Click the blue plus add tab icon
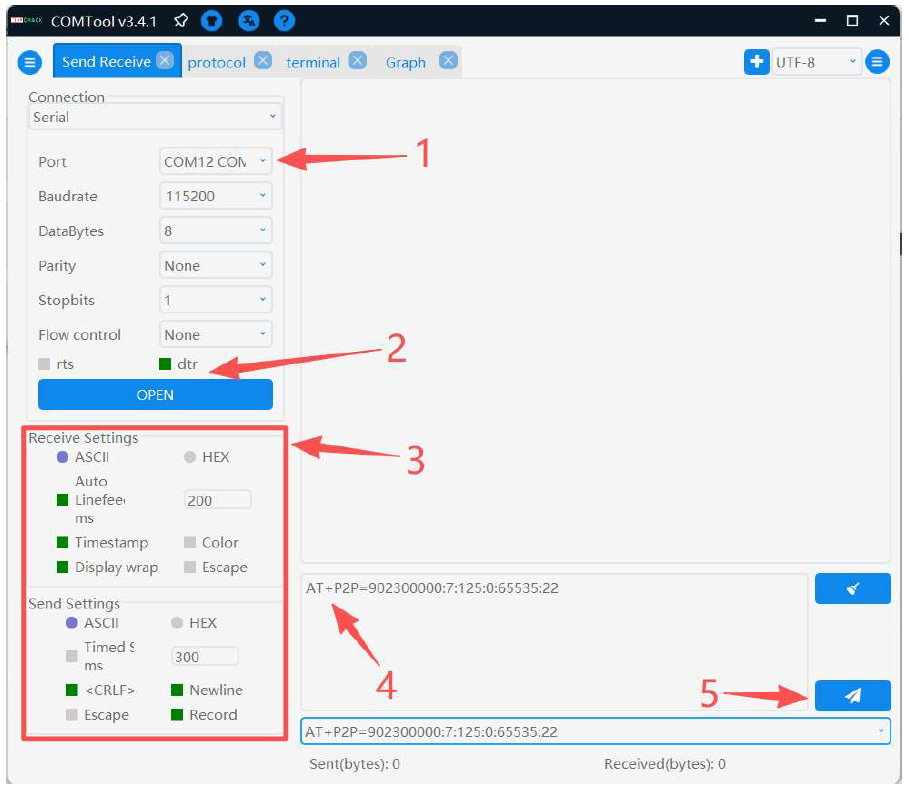The height and width of the screenshot is (791, 909). 756,62
